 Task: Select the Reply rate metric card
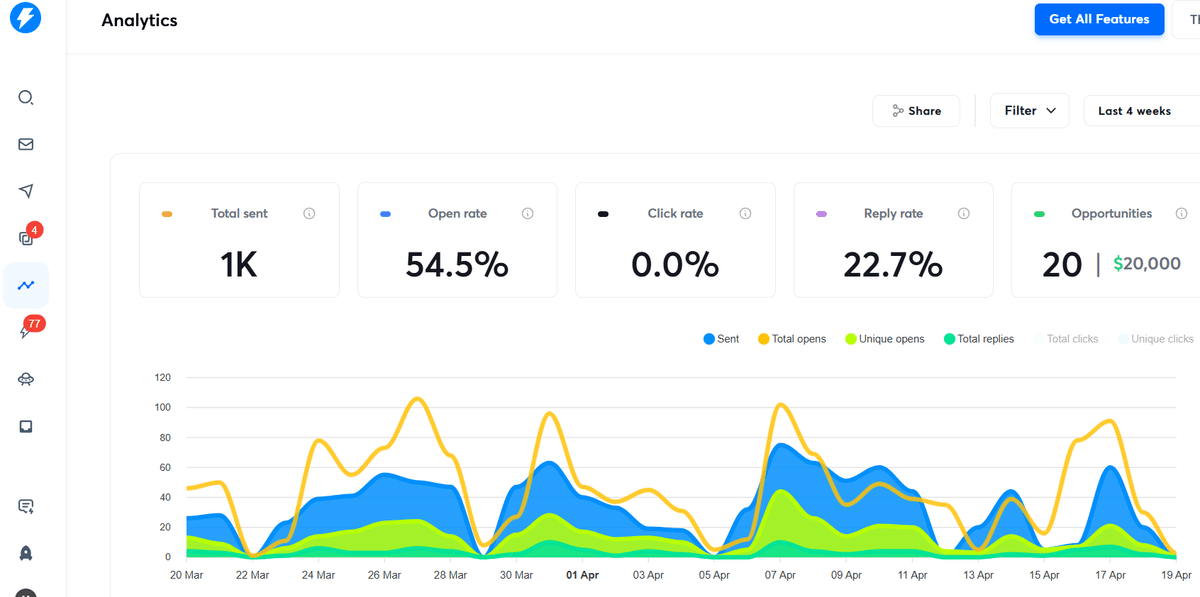(893, 240)
